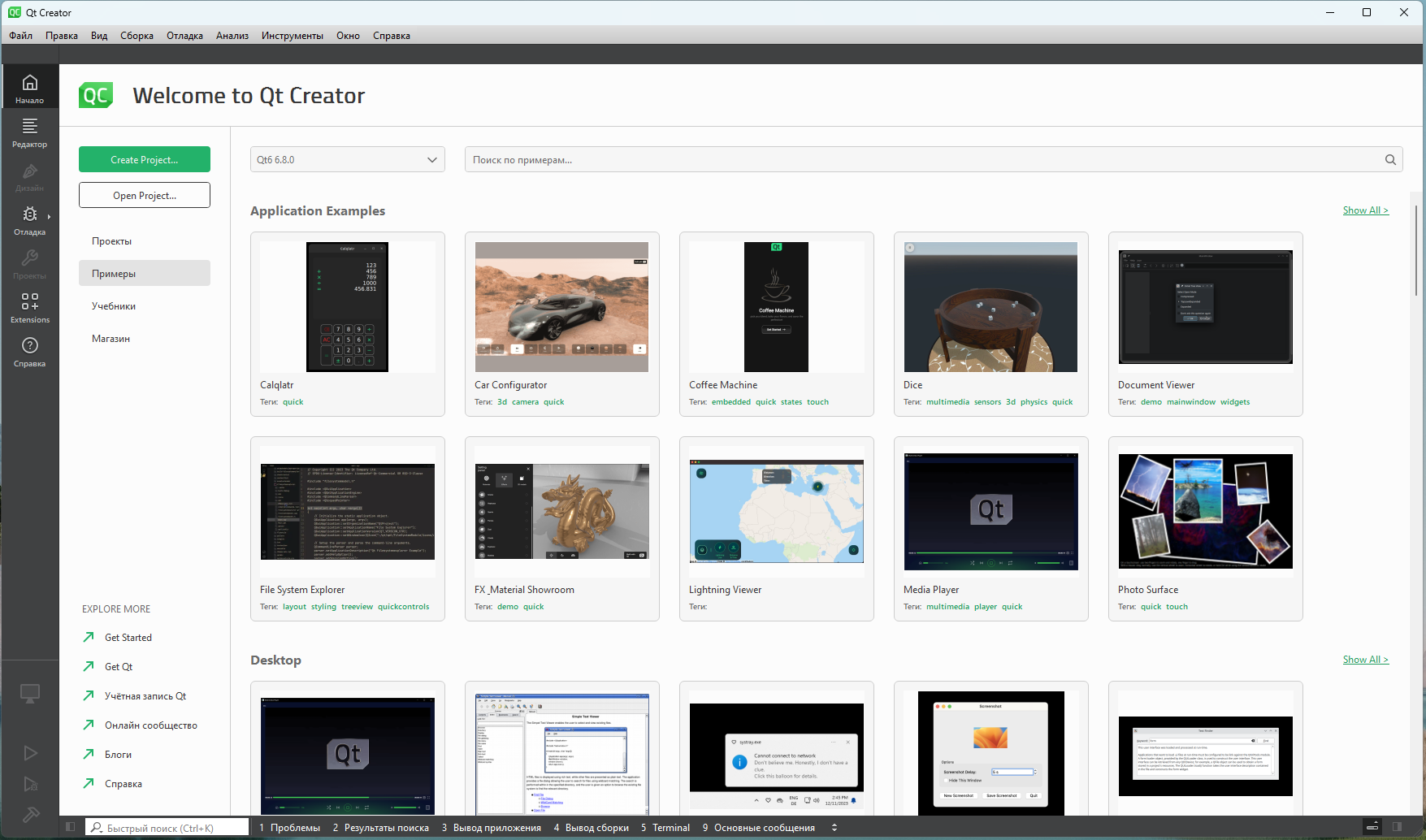Toggle the left sidebar visibility
Screen dimensions: 1426x840
71,827
